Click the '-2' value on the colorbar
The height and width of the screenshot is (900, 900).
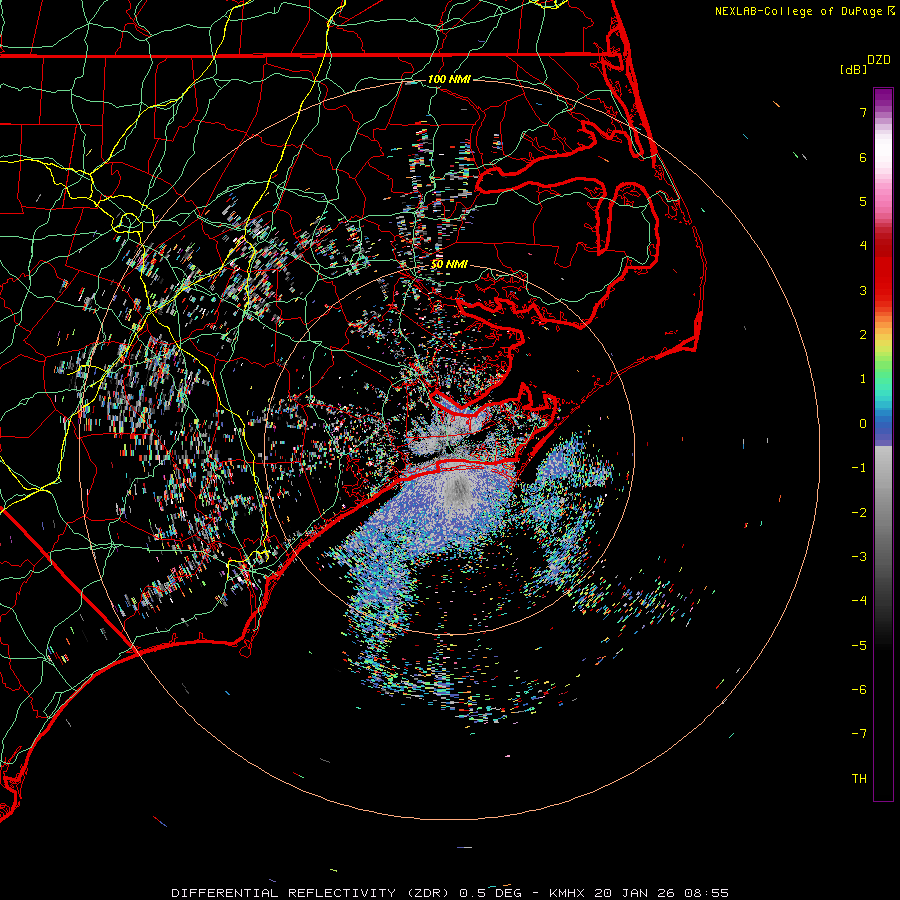point(859,513)
